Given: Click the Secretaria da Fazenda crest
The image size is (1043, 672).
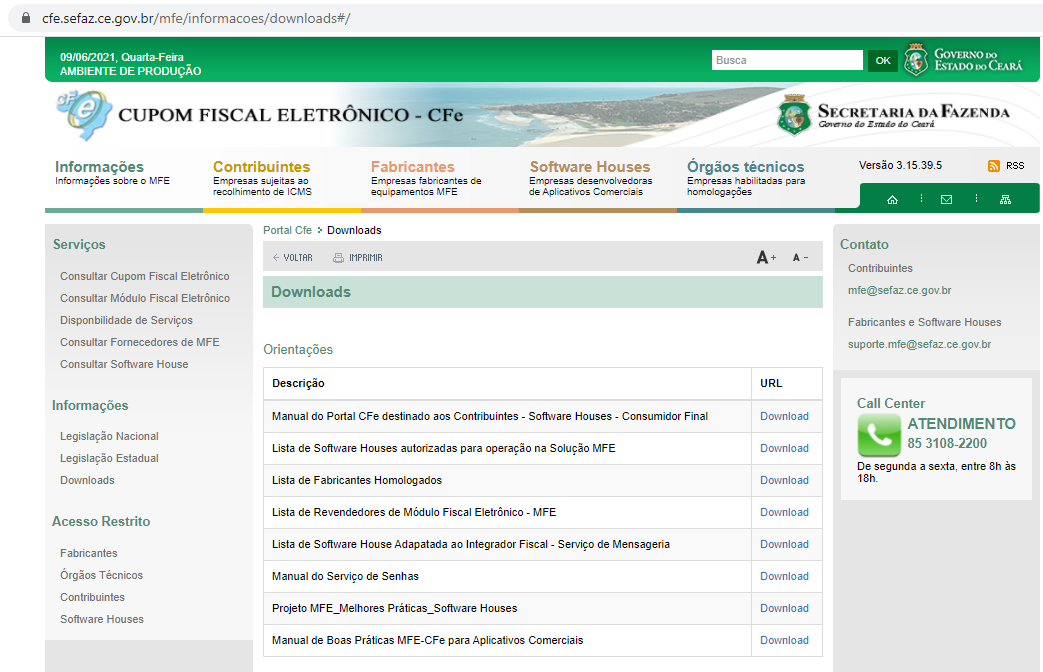Looking at the screenshot, I should 794,114.
